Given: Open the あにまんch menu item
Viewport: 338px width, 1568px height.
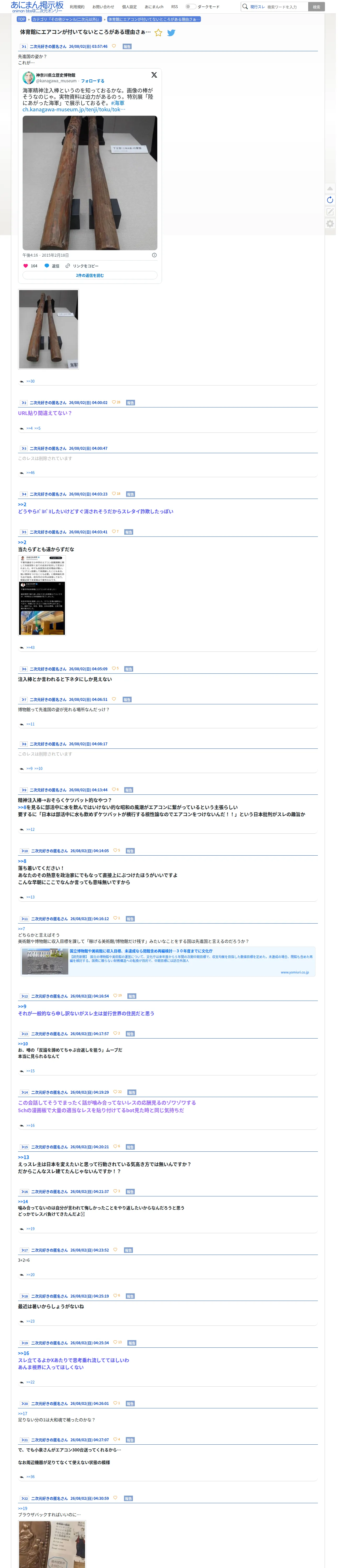Looking at the screenshot, I should (x=154, y=7).
